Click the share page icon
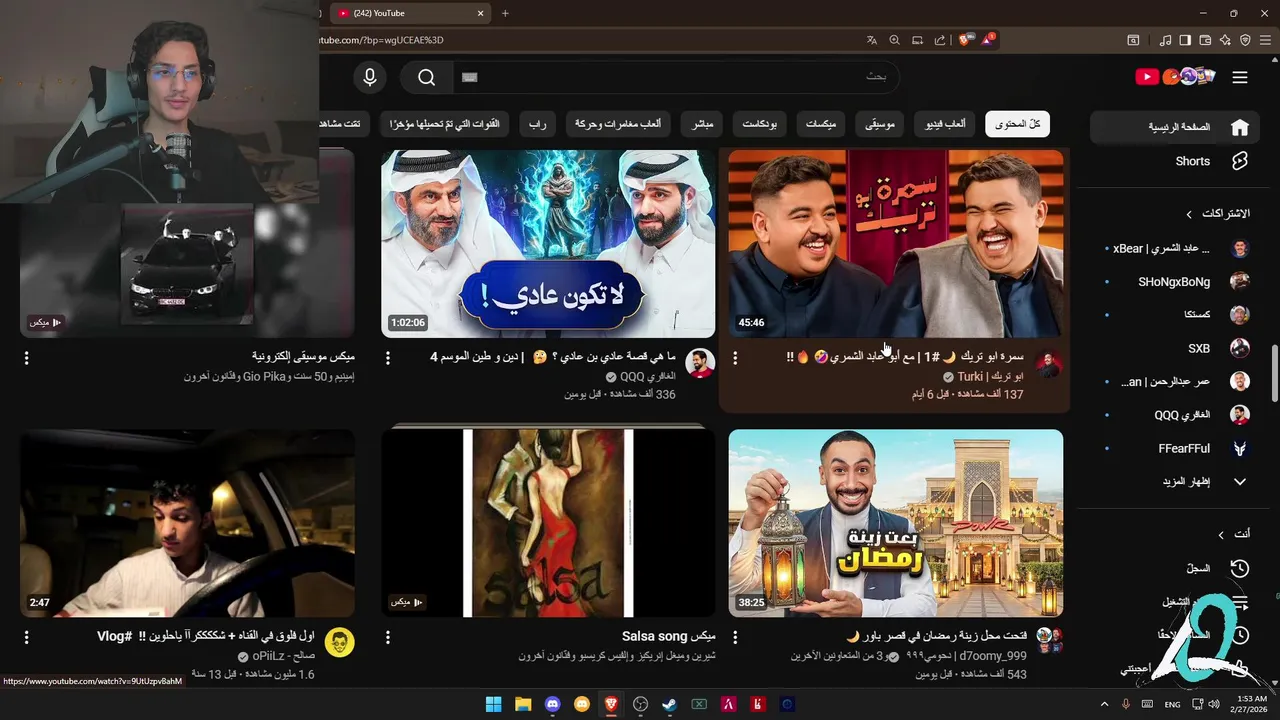Viewport: 1280px width, 720px height. (940, 40)
